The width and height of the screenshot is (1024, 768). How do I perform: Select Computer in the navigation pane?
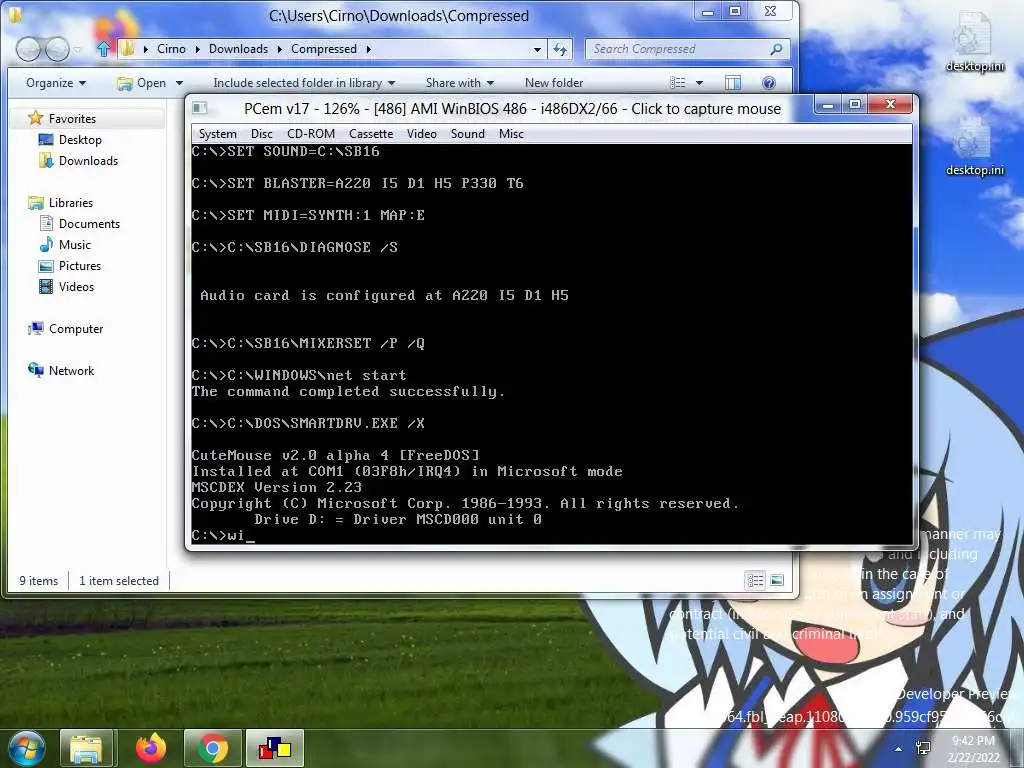click(x=76, y=328)
